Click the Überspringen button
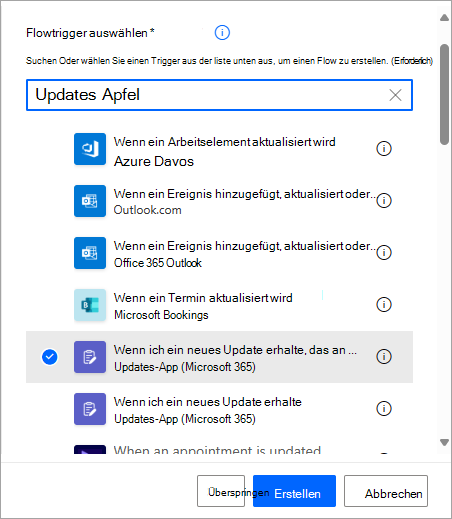452x519 pixels. pos(221,491)
